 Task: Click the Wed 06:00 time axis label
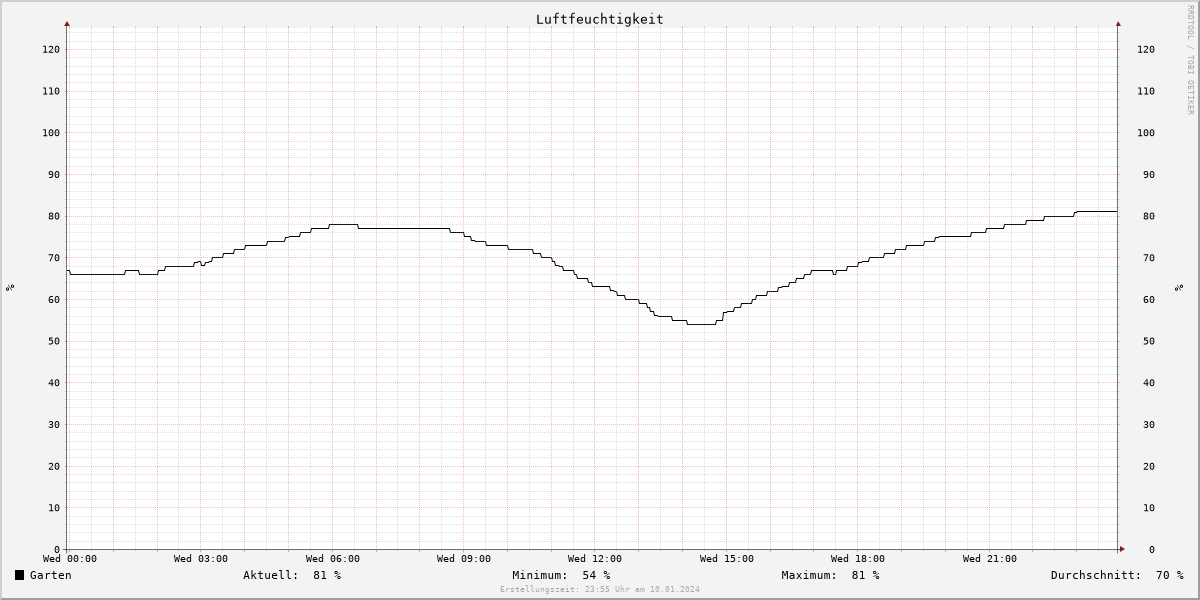(333, 559)
